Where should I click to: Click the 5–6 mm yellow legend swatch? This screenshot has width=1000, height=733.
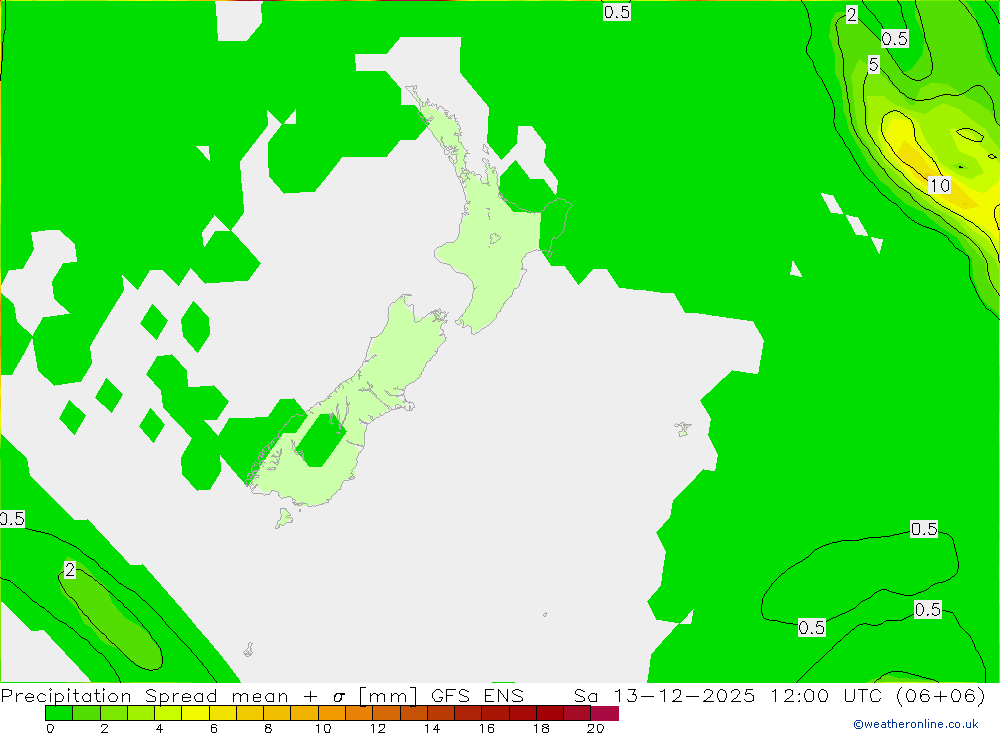click(195, 713)
